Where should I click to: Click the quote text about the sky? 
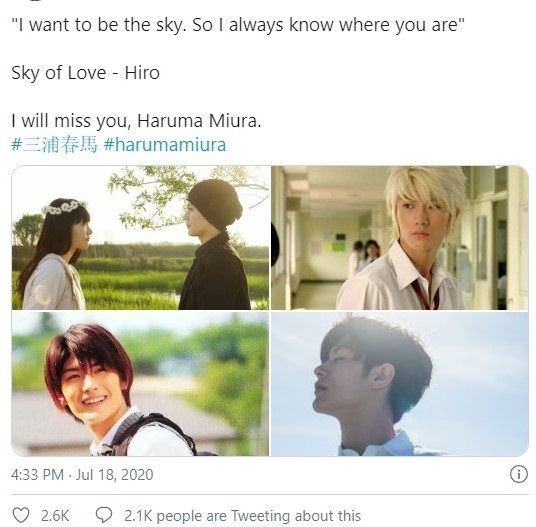point(238,25)
